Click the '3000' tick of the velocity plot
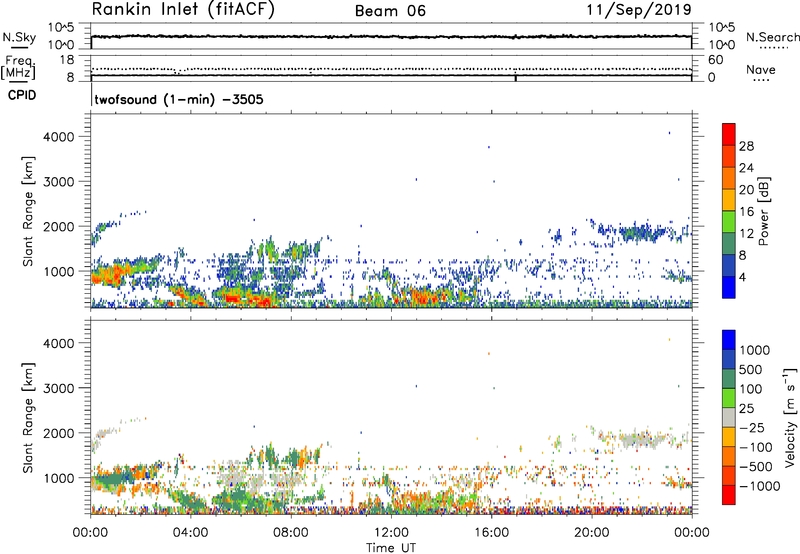The height and width of the screenshot is (554, 800). pos(59,388)
